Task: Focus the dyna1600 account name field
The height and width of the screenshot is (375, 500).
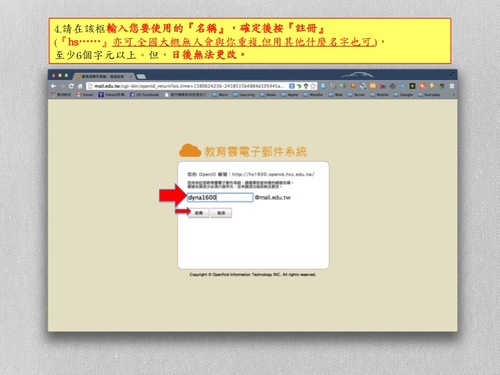Action: click(220, 197)
